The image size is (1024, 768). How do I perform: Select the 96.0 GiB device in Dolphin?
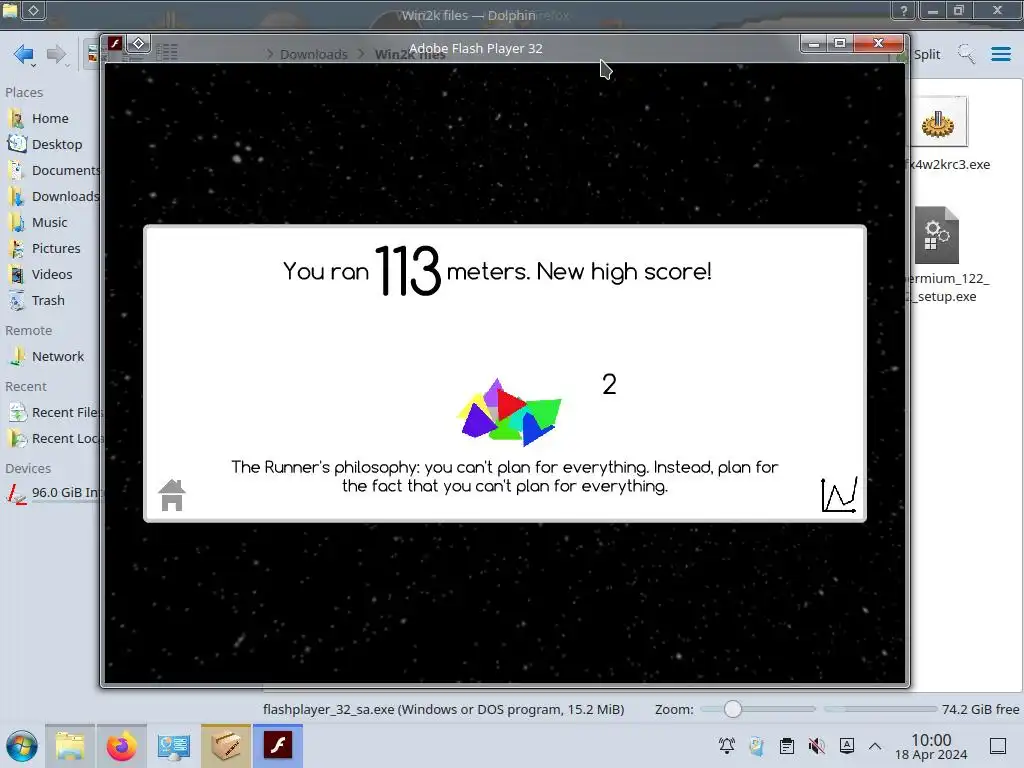tap(54, 492)
